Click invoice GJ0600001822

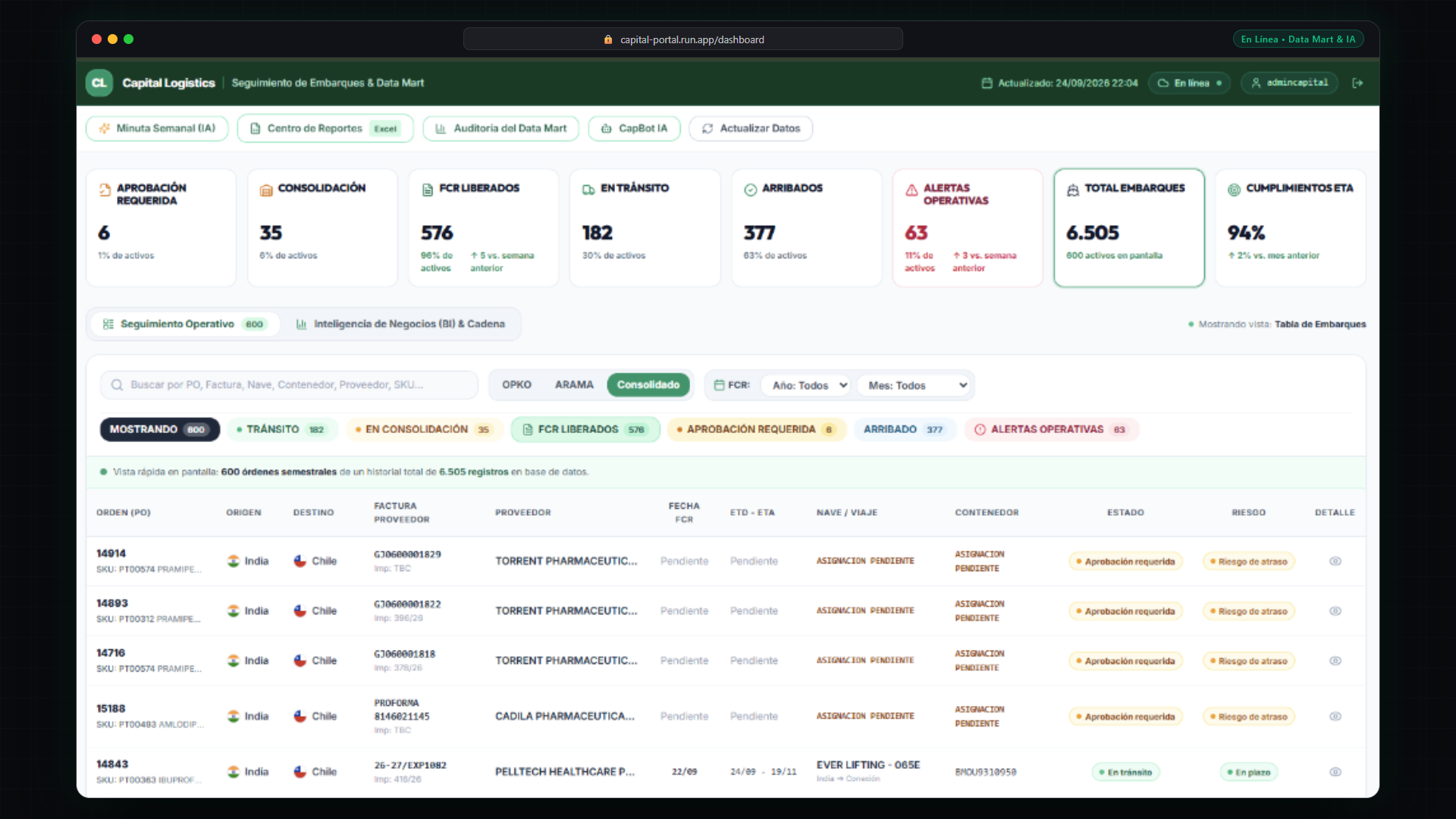tap(407, 605)
